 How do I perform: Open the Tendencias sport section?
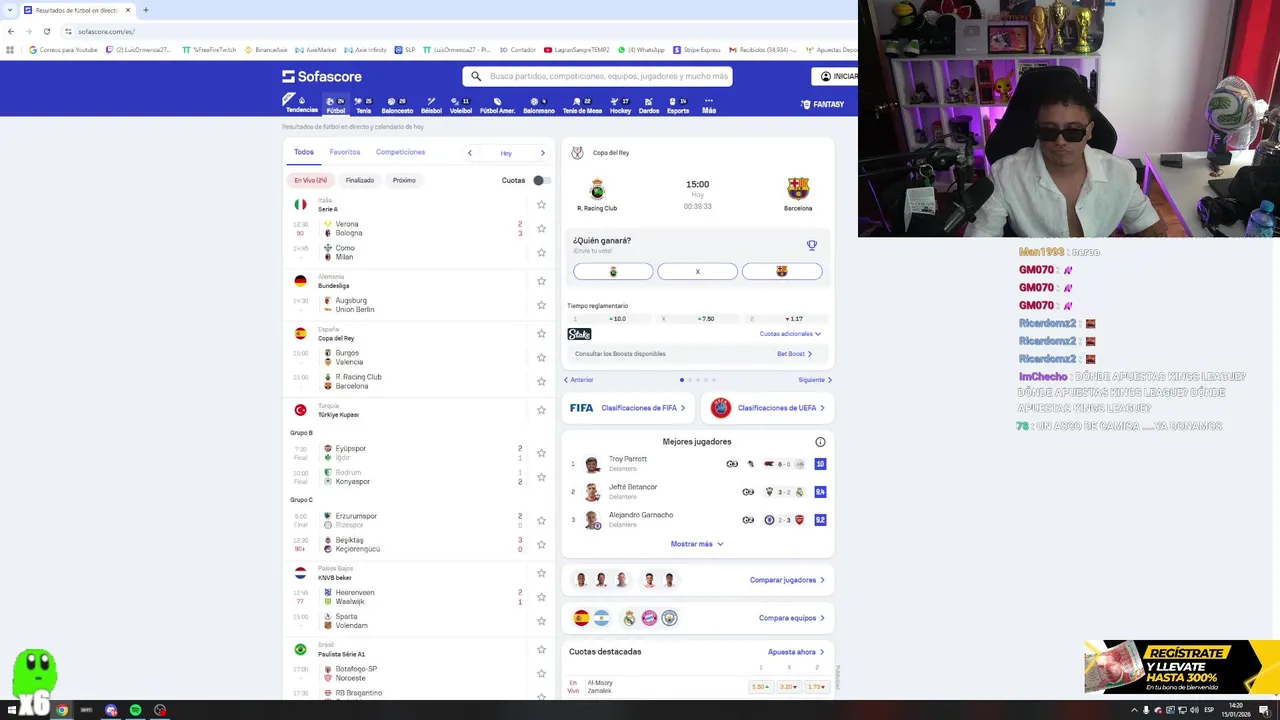point(301,104)
